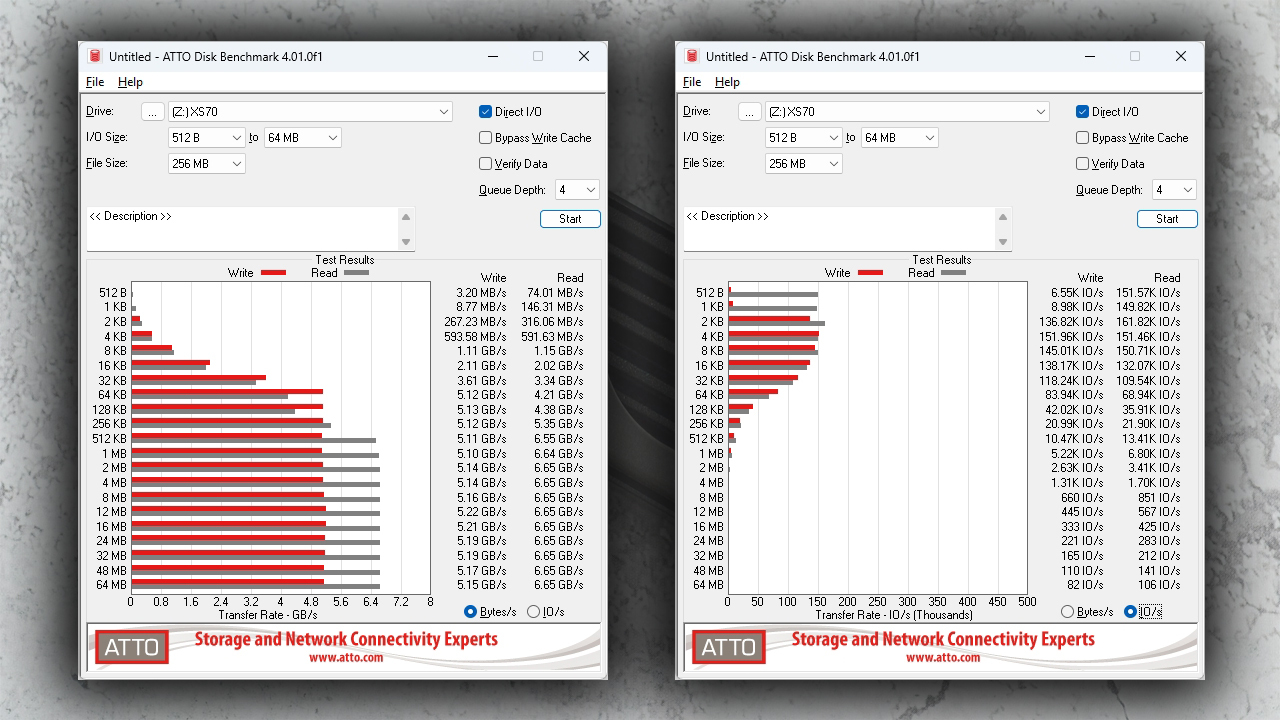The image size is (1280, 720).
Task: Click '2 KB' row label in right window chart
Action: coord(712,322)
